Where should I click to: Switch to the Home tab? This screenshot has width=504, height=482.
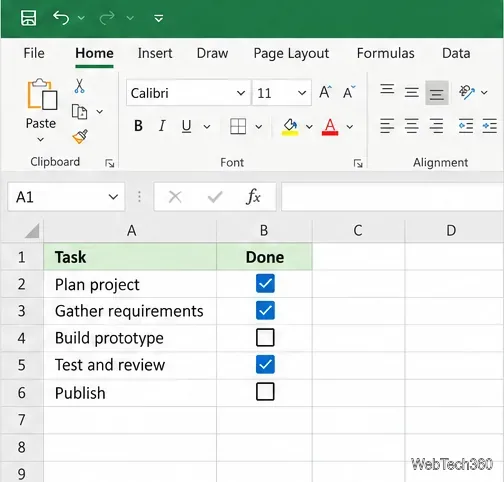tap(94, 53)
